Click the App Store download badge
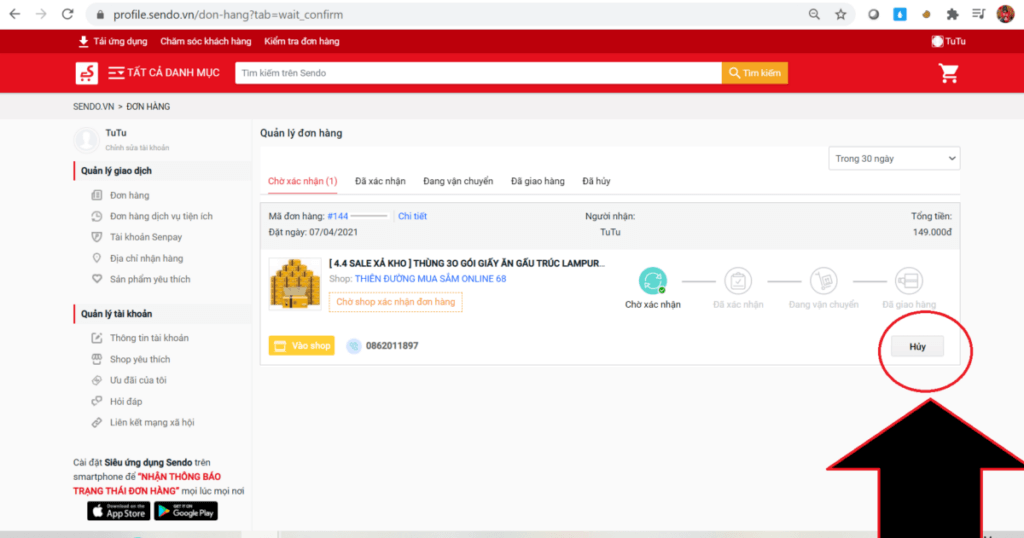The height and width of the screenshot is (538, 1024). [x=118, y=511]
